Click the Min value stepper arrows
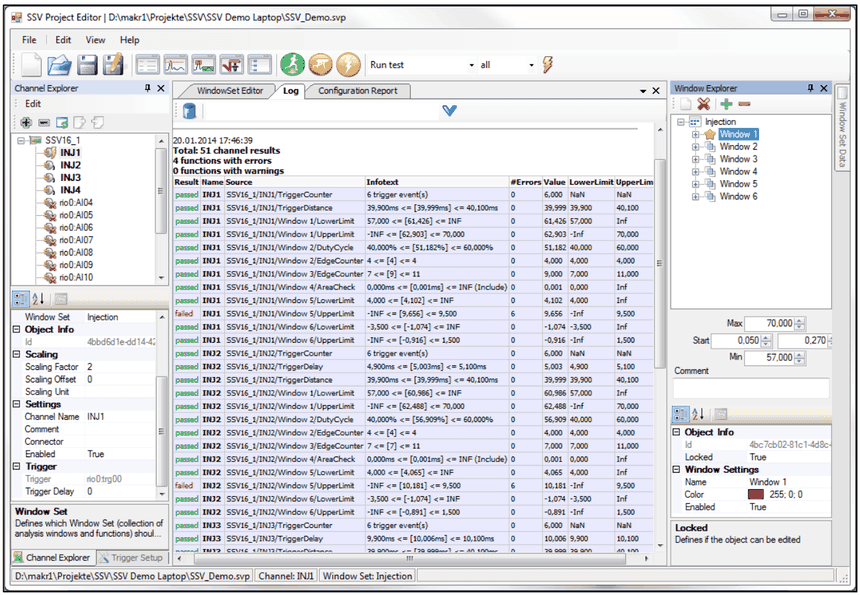 (x=800, y=358)
